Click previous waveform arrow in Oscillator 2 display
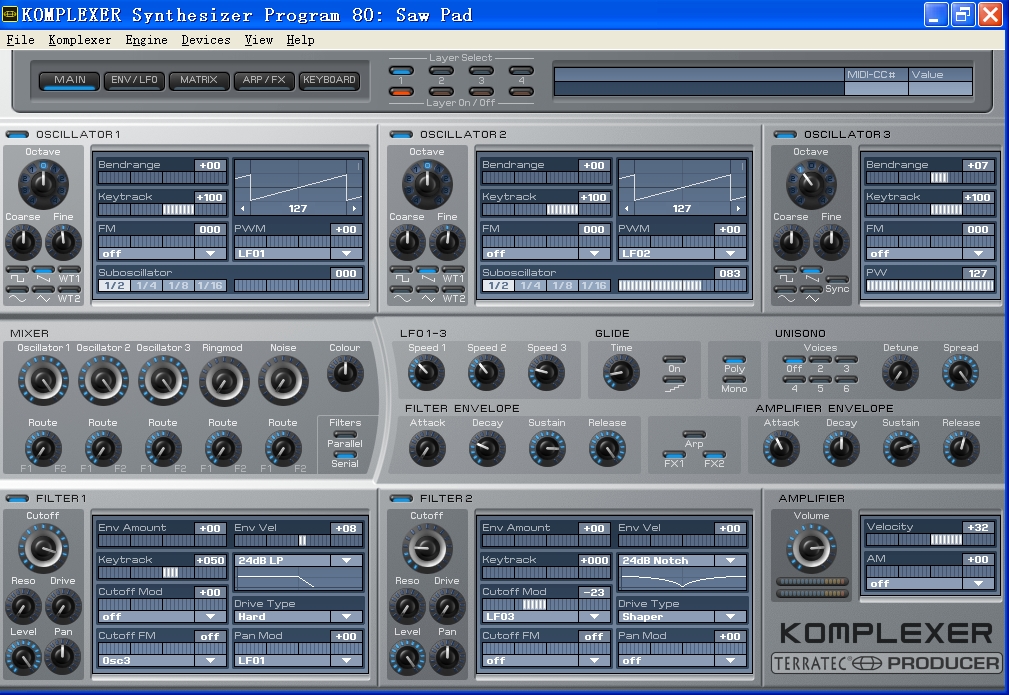 [626, 208]
